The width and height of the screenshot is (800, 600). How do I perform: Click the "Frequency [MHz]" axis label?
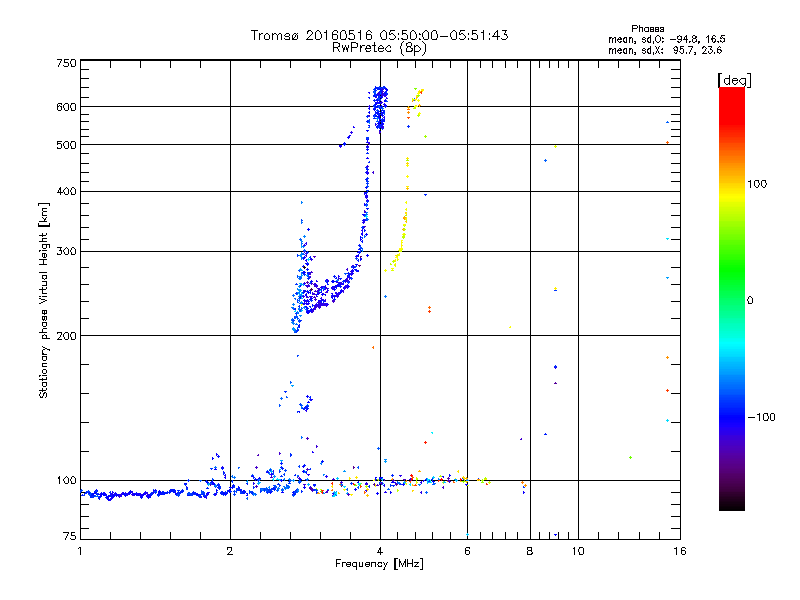[379, 564]
